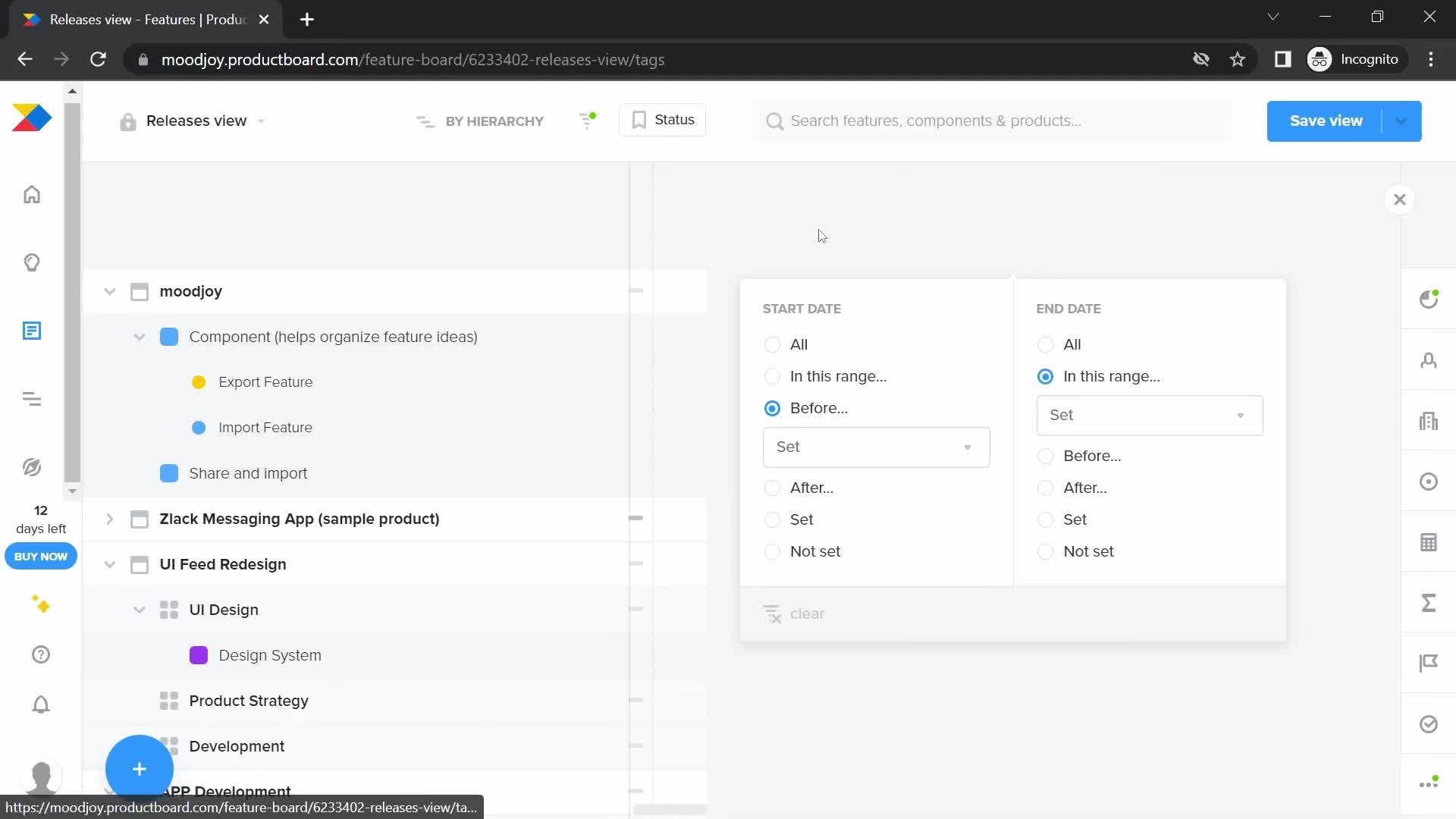Image resolution: width=1456 pixels, height=819 pixels.
Task: Open the tasks checkmark circle icon
Action: click(x=1429, y=724)
